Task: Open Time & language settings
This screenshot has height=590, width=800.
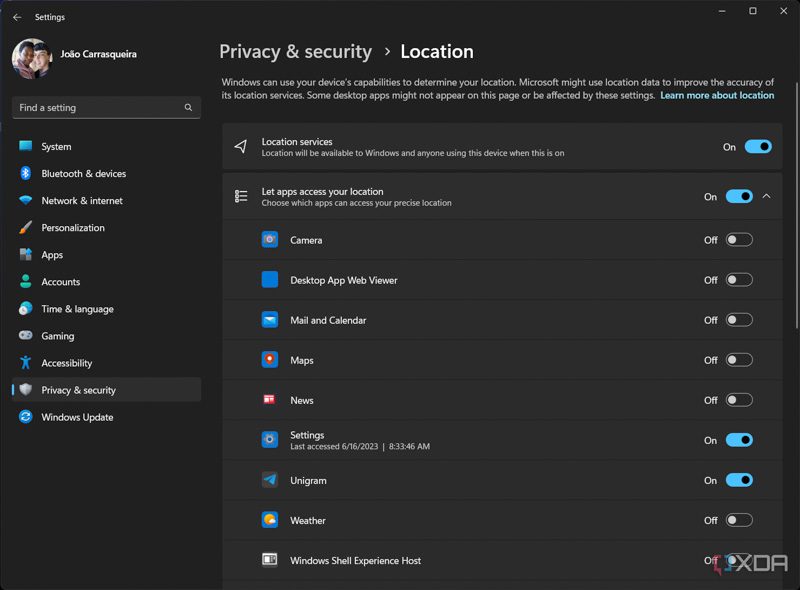Action: pos(106,309)
